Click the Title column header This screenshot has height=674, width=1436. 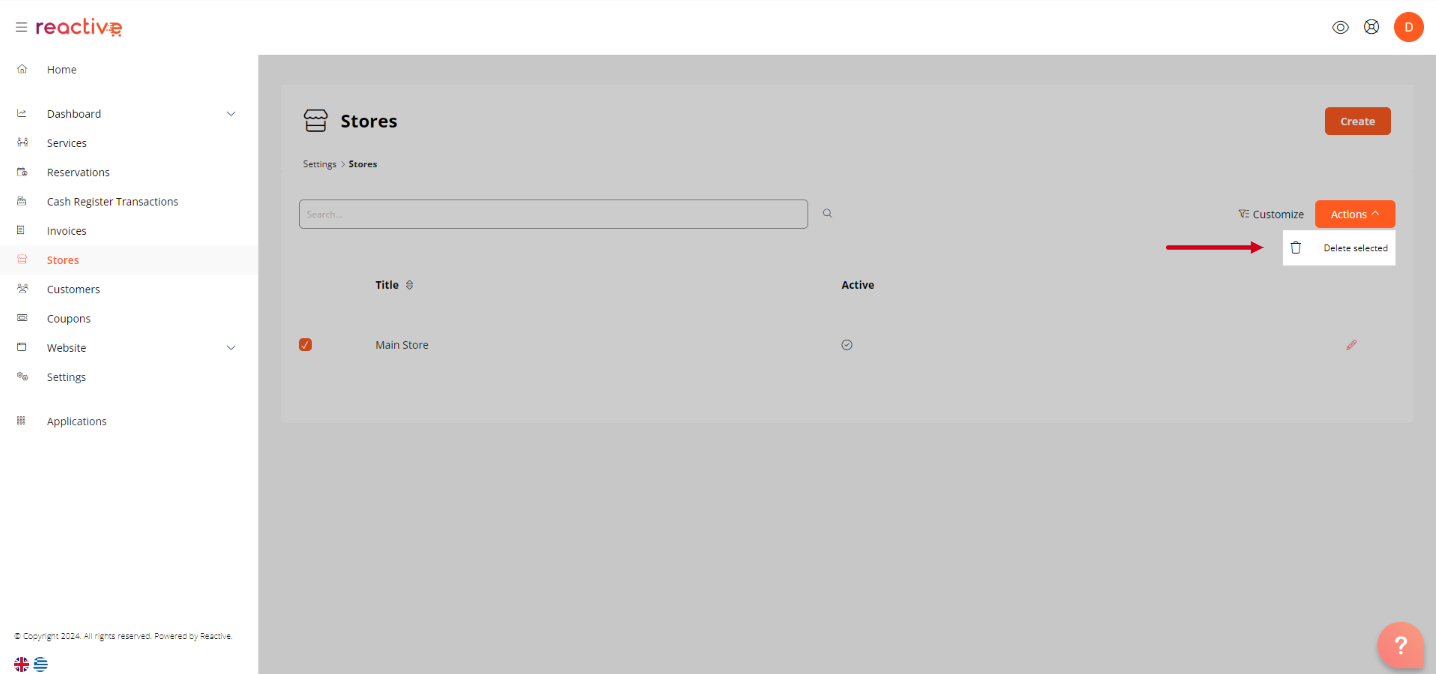click(387, 285)
